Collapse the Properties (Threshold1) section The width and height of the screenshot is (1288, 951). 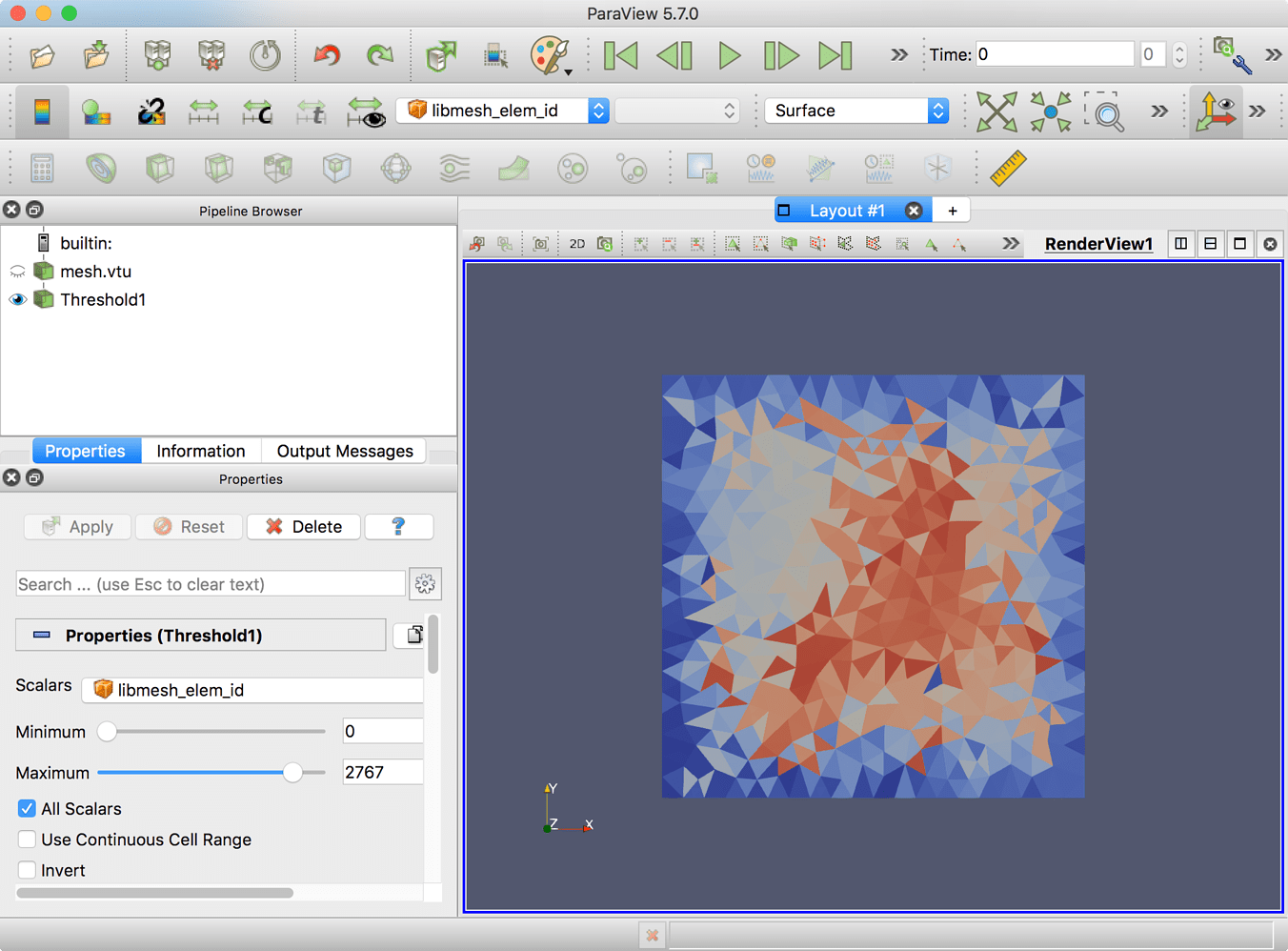pyautogui.click(x=200, y=636)
